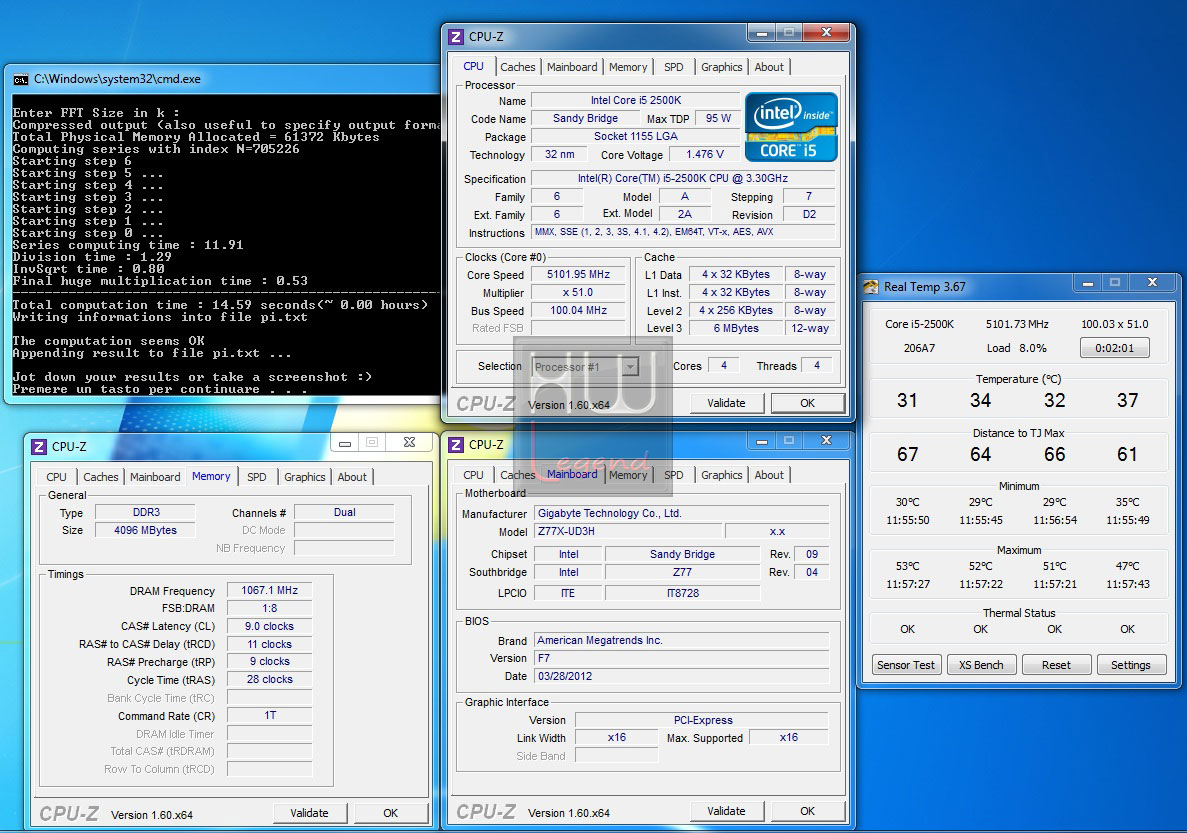Image resolution: width=1187 pixels, height=833 pixels.
Task: Click the Bus Speed value 100.04 MHz
Action: coord(578,310)
